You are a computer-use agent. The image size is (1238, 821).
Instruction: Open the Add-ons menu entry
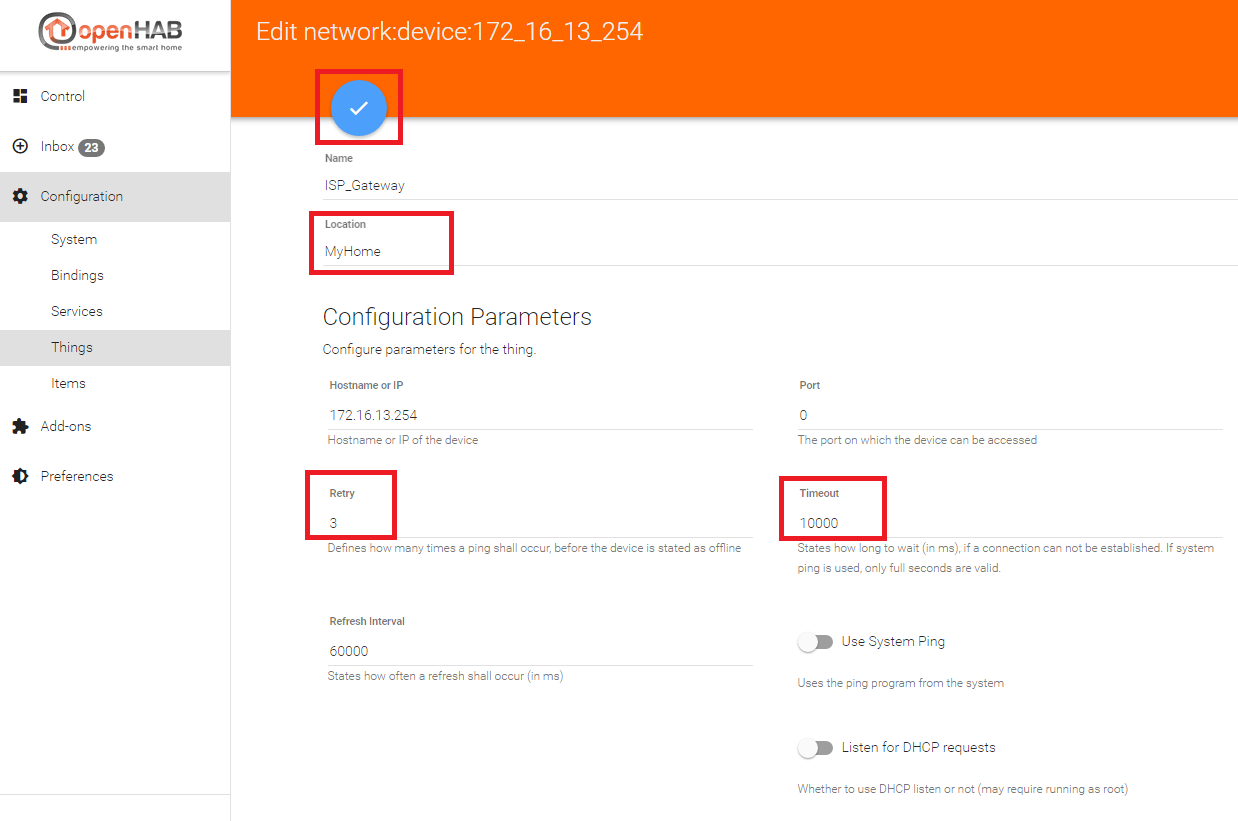115,426
